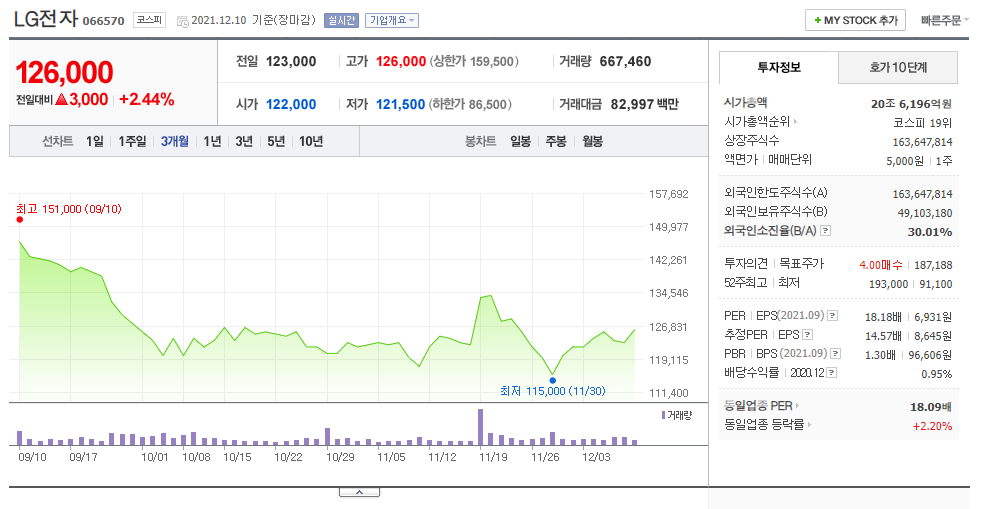
Task: Select the 3년 line chart
Action: [244, 141]
